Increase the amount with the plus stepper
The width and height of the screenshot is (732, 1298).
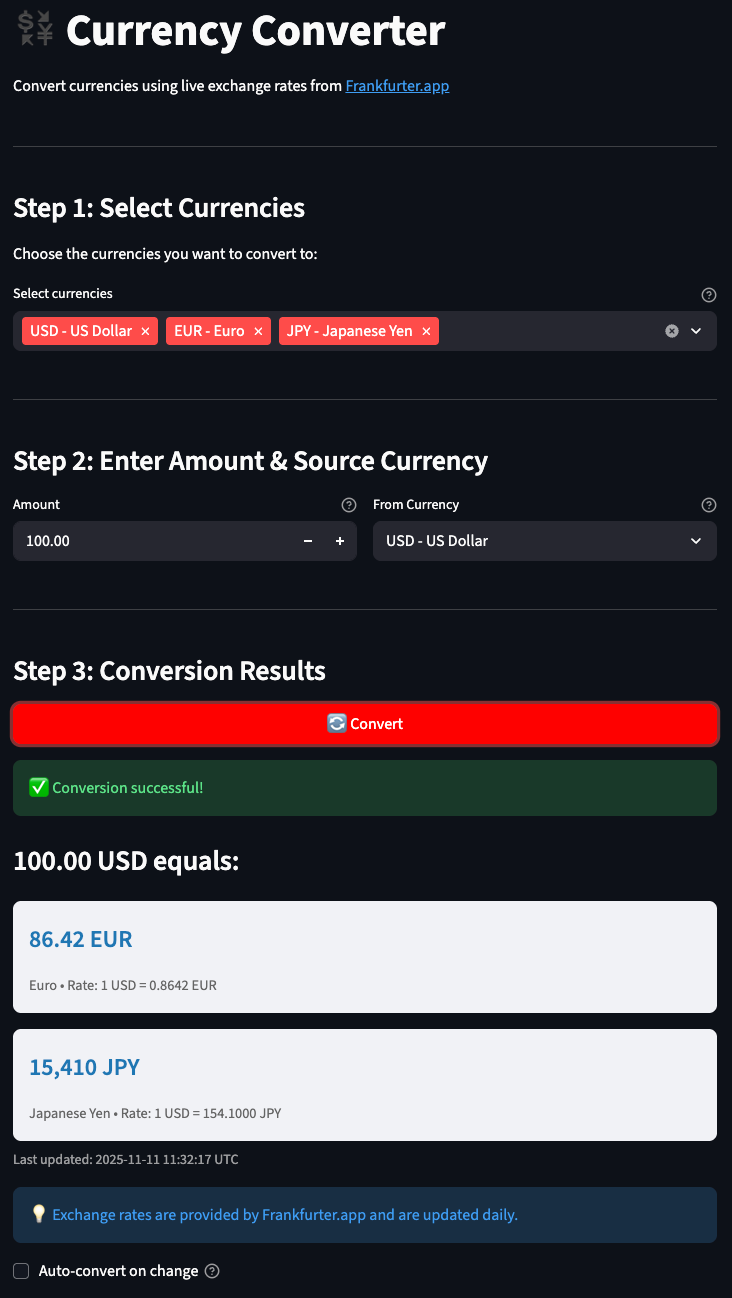click(340, 541)
